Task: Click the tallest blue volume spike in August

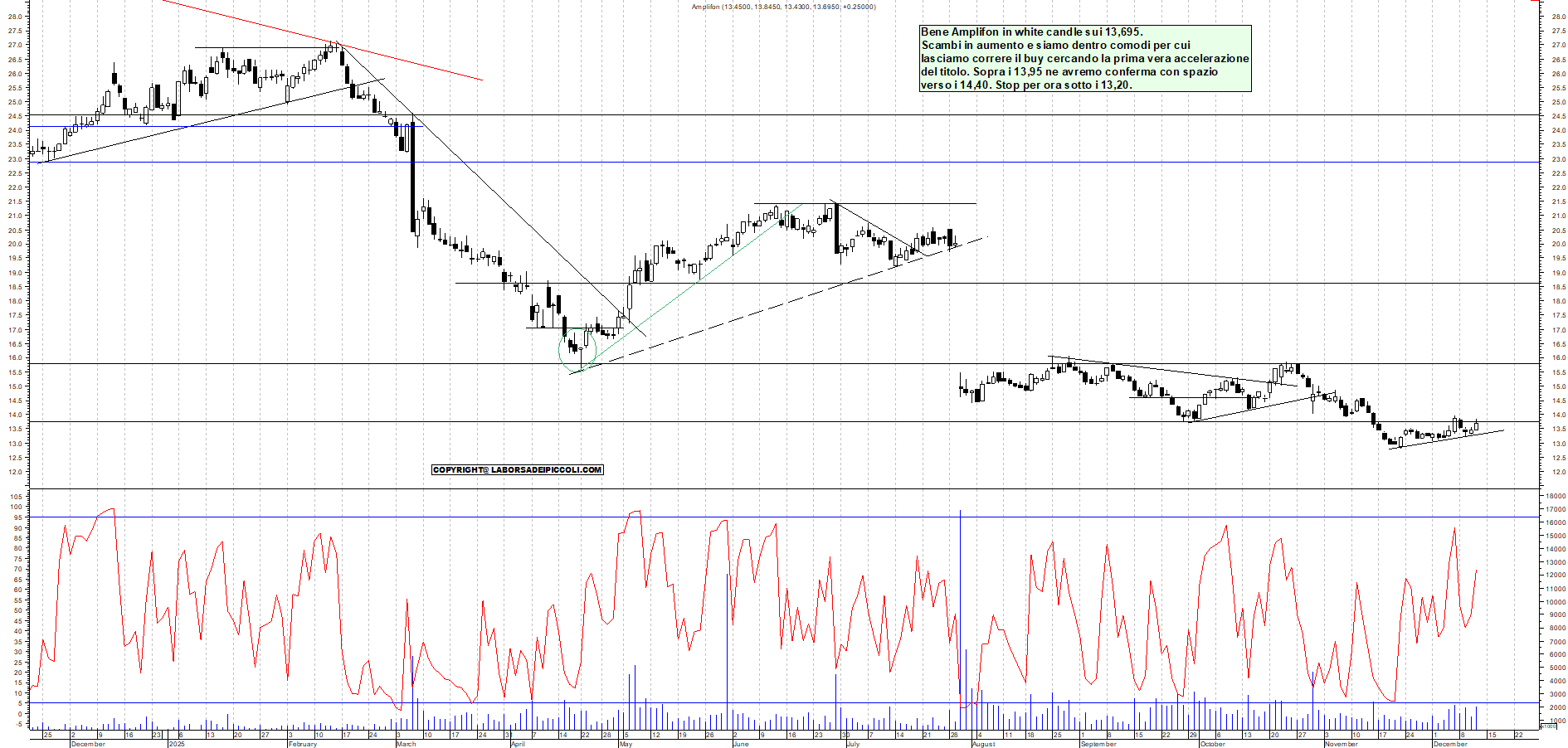Action: 960,580
